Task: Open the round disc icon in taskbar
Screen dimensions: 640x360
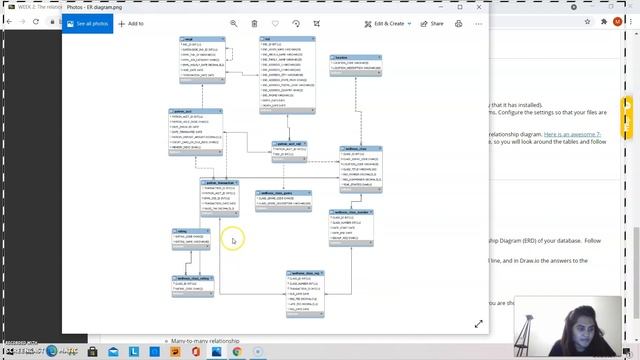Action: [258, 351]
